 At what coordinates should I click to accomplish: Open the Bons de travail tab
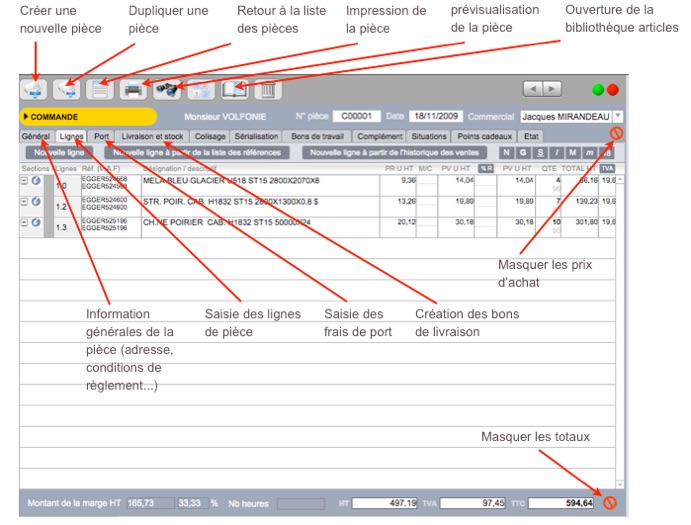point(317,136)
